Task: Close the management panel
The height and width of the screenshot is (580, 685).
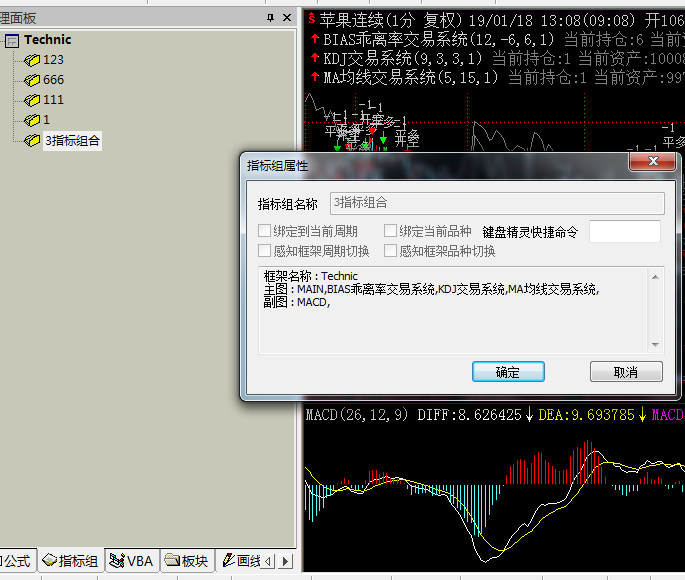Action: pos(287,17)
